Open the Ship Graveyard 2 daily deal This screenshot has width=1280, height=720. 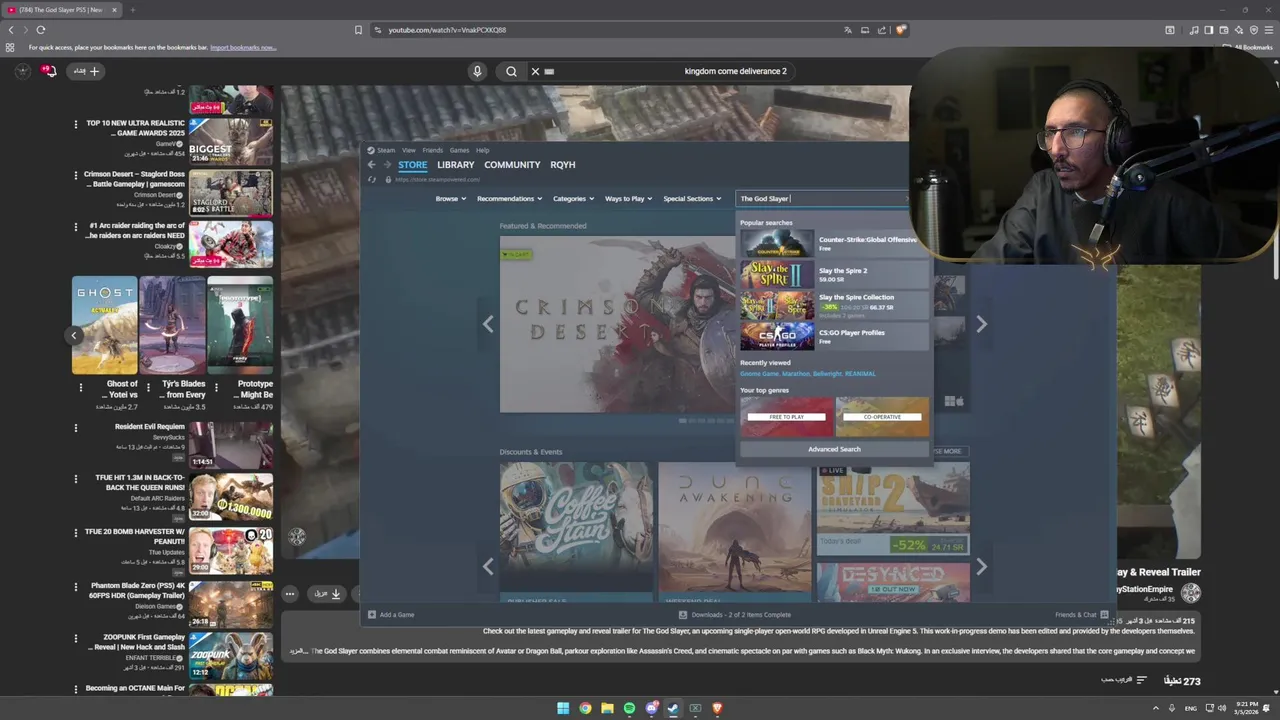pos(893,509)
